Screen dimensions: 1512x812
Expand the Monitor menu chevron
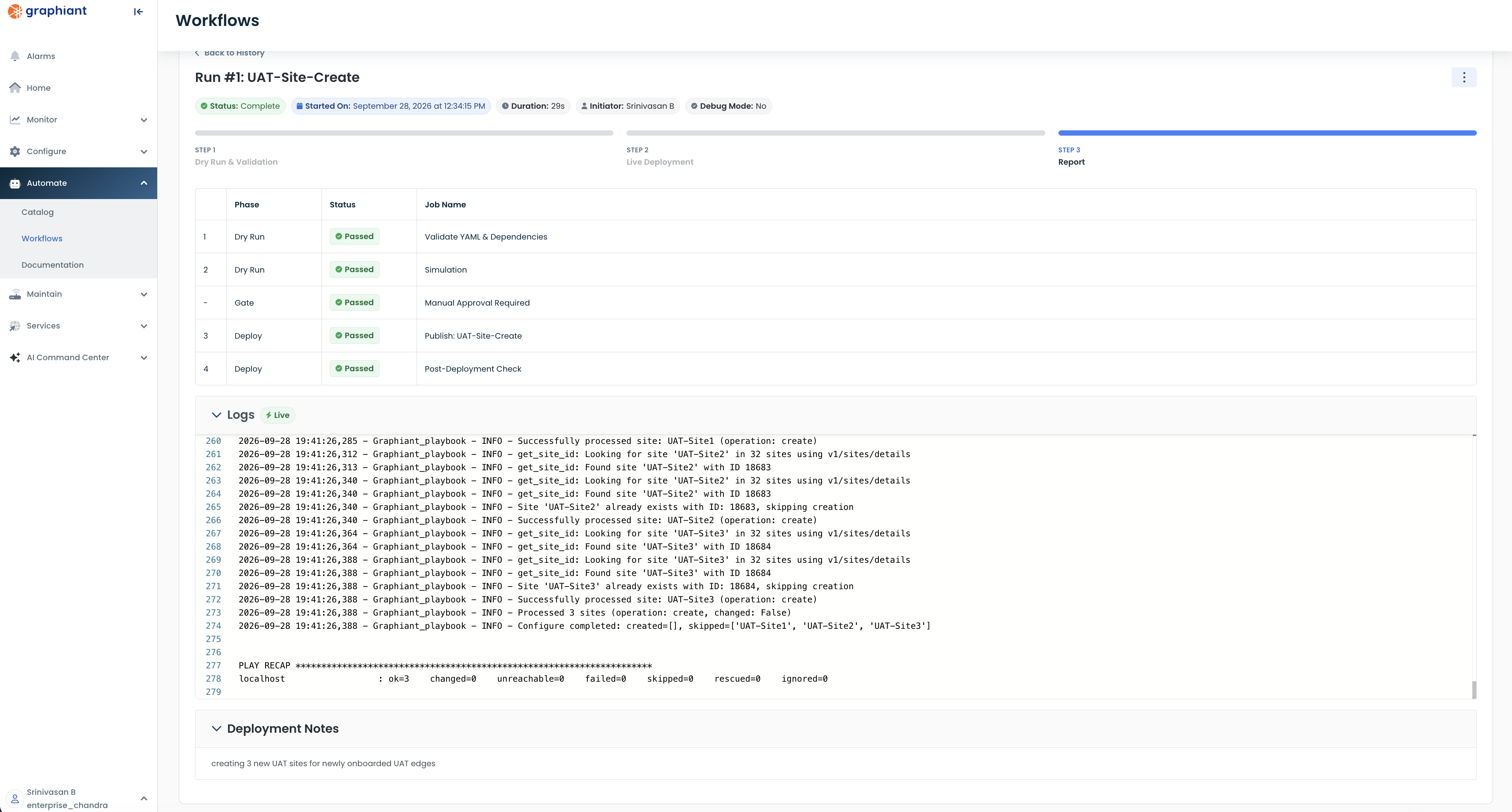tap(144, 120)
